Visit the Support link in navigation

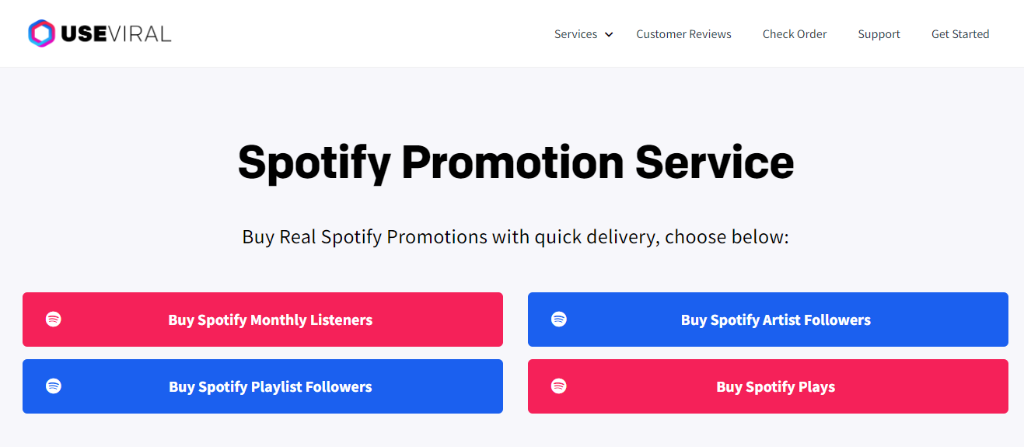click(878, 34)
